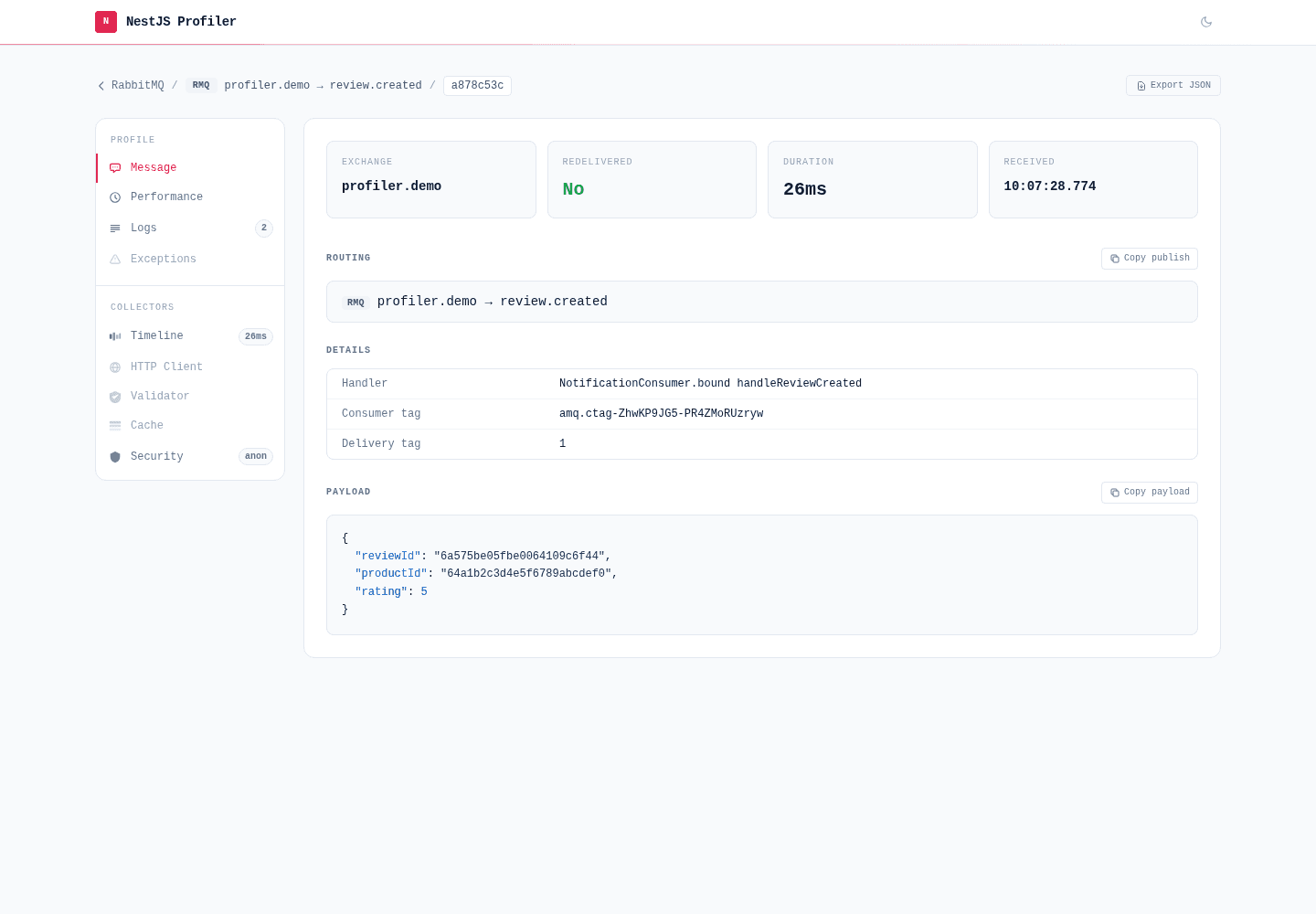
Task: Click the 26ms Timeline badge
Action: tap(256, 336)
